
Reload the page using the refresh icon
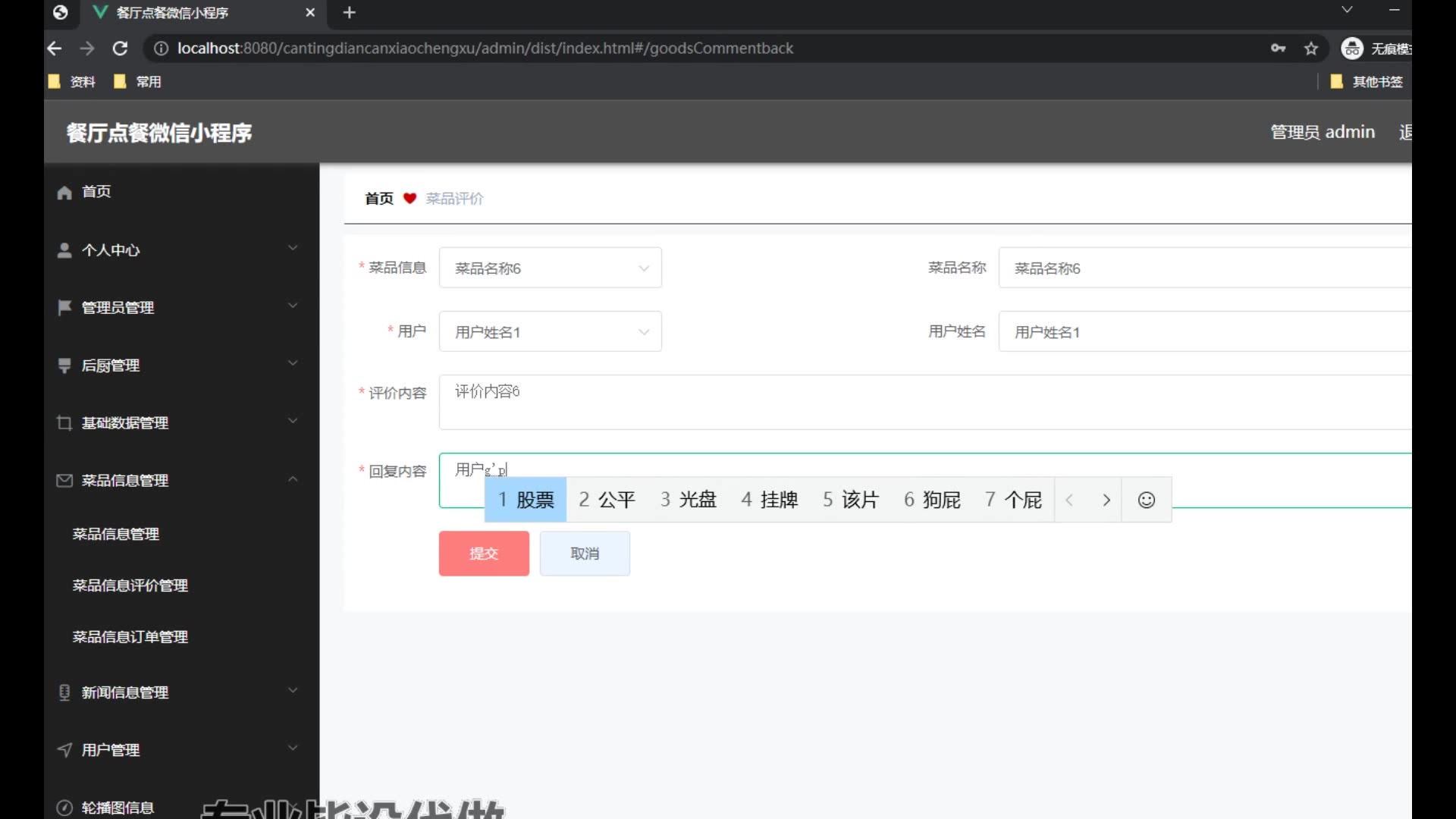pos(120,49)
